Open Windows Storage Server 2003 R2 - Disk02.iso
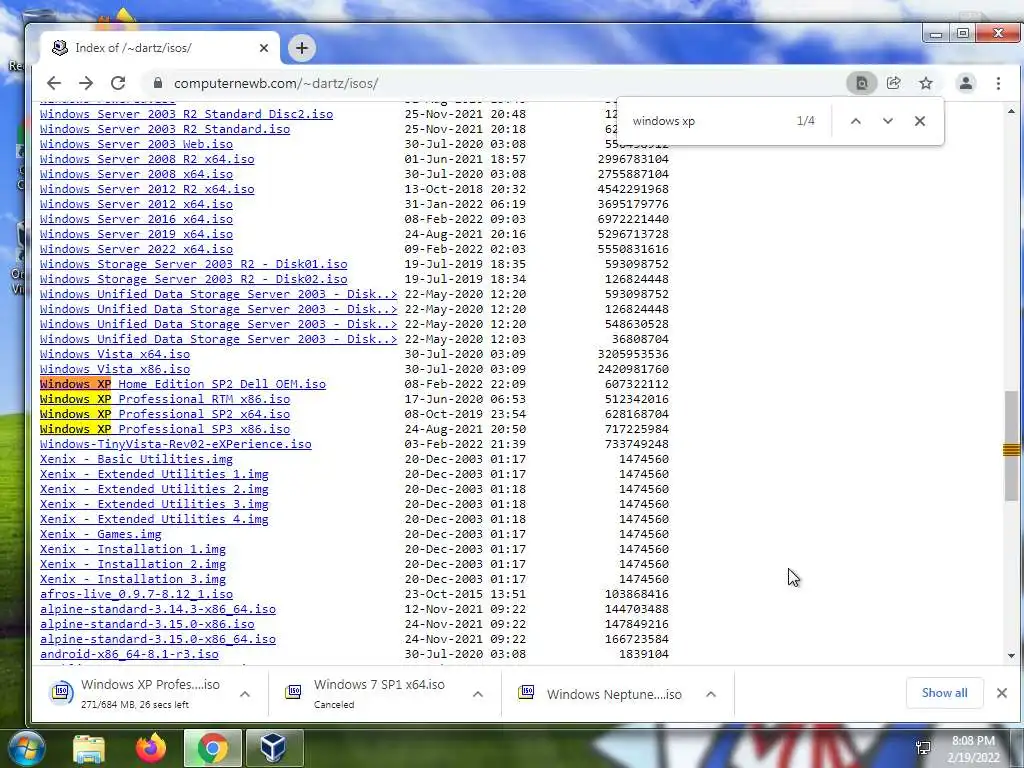Screen dimensions: 1024x768 click(193, 279)
